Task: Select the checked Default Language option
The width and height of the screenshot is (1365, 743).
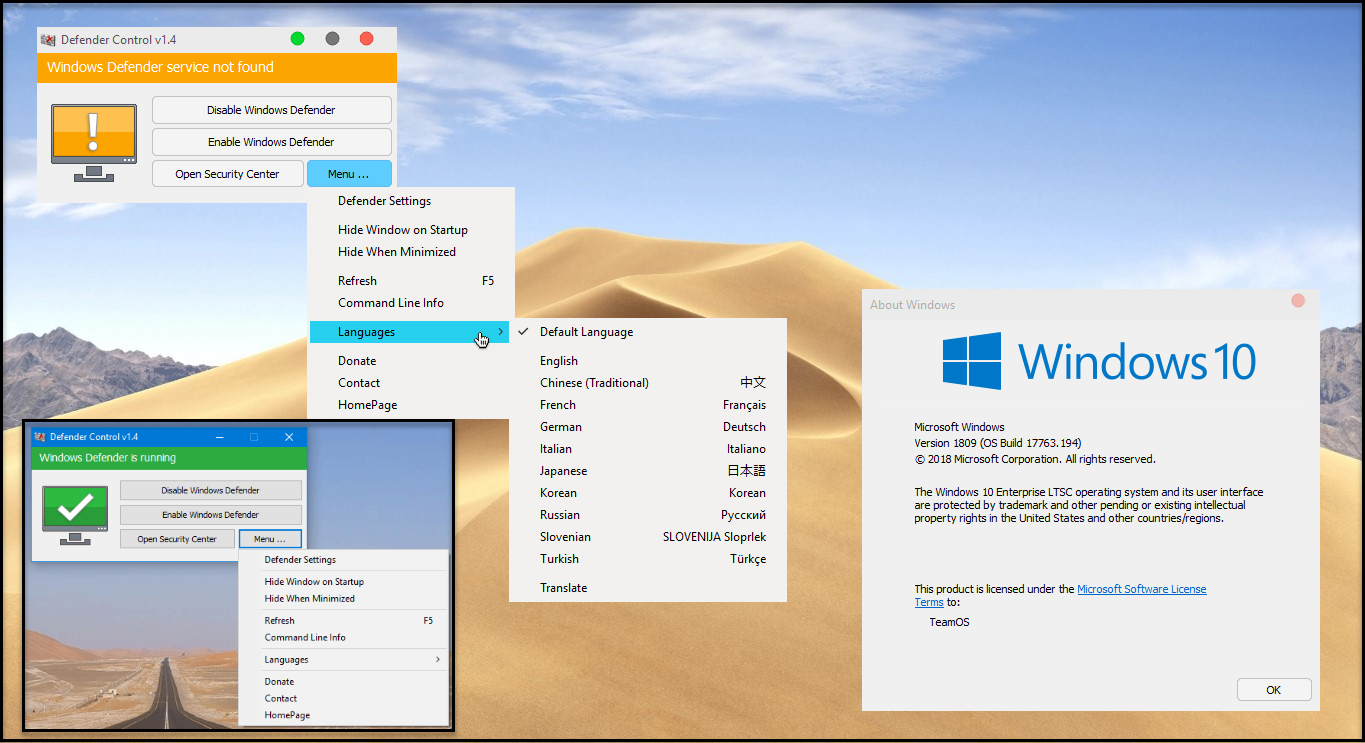Action: point(648,332)
